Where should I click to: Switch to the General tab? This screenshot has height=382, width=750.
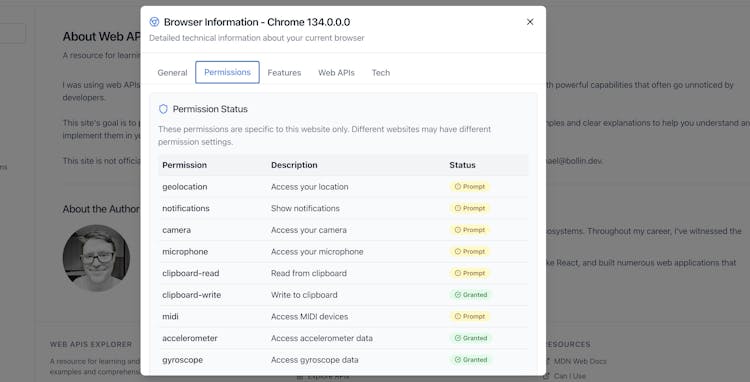172,73
